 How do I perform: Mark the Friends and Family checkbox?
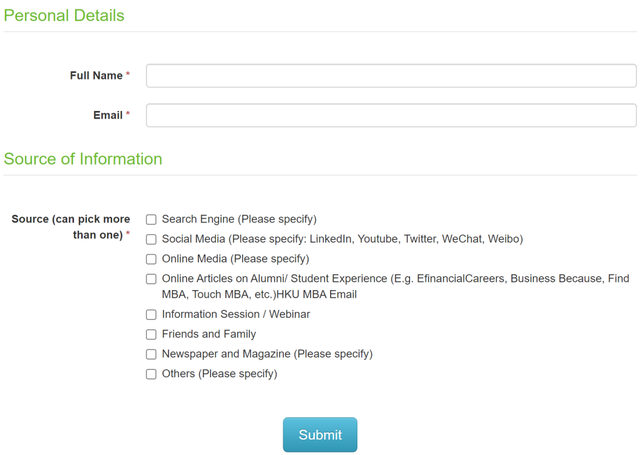point(151,335)
